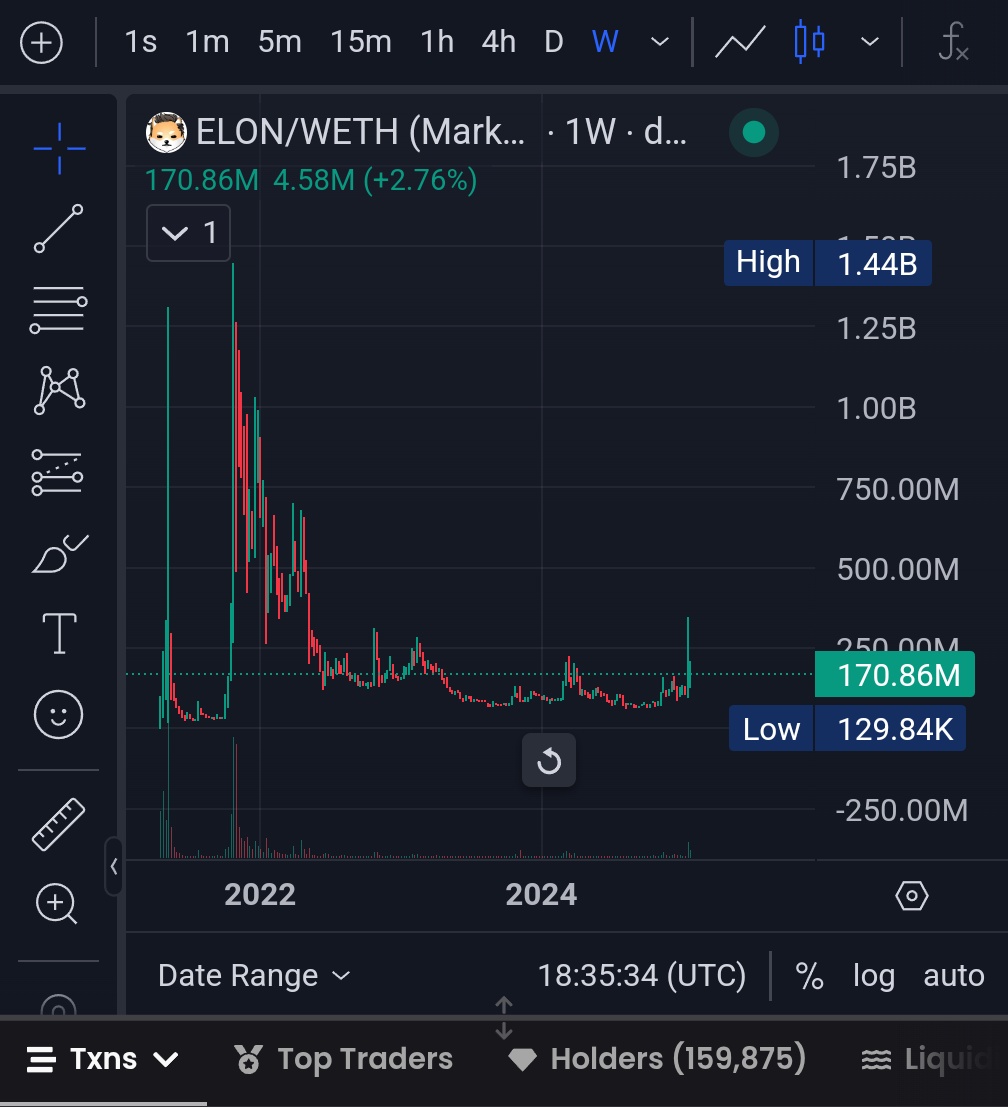1008x1107 pixels.
Task: Expand the timeframe dropdown chevron
Action: (x=659, y=42)
